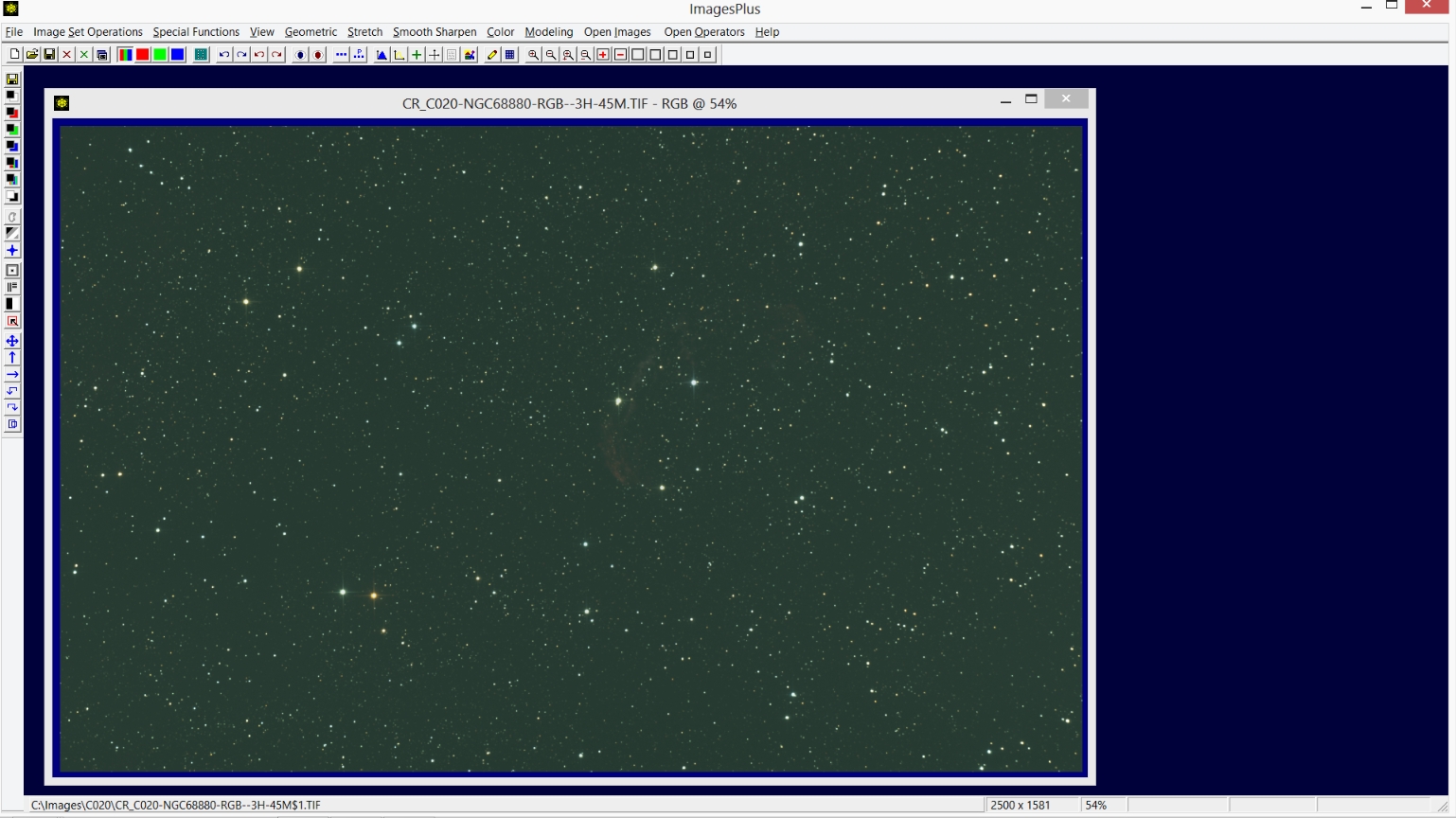Show combined RGB color channels
The width and height of the screenshot is (1456, 818).
click(x=125, y=55)
